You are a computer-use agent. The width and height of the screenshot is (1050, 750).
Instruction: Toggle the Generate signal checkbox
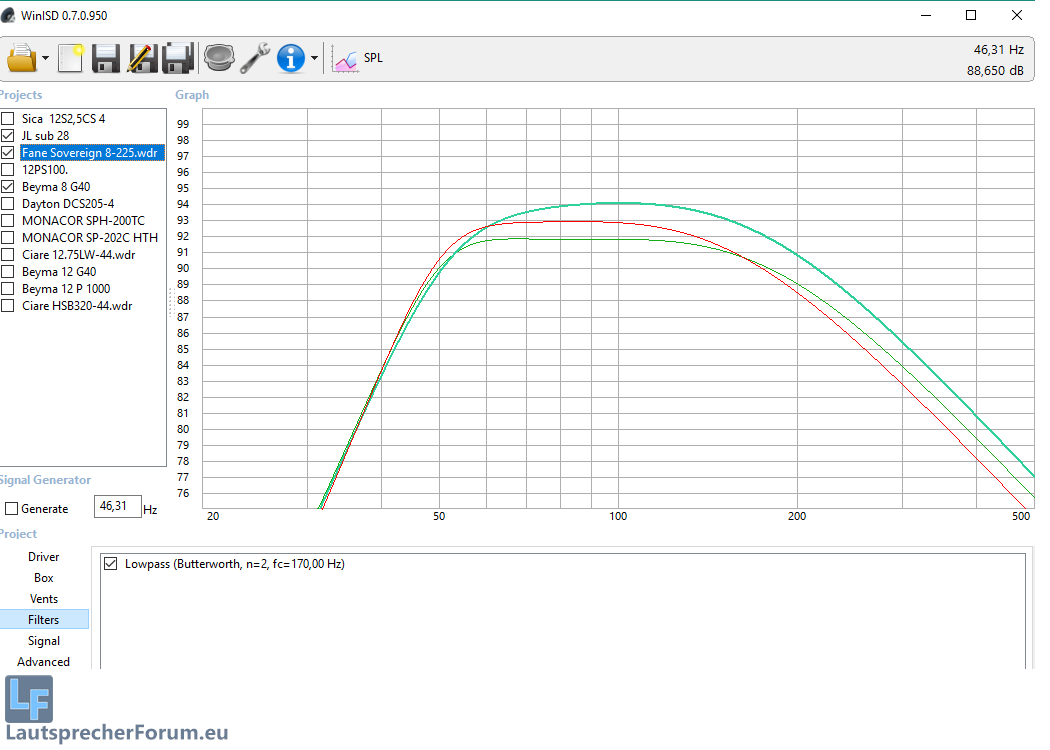[11, 509]
